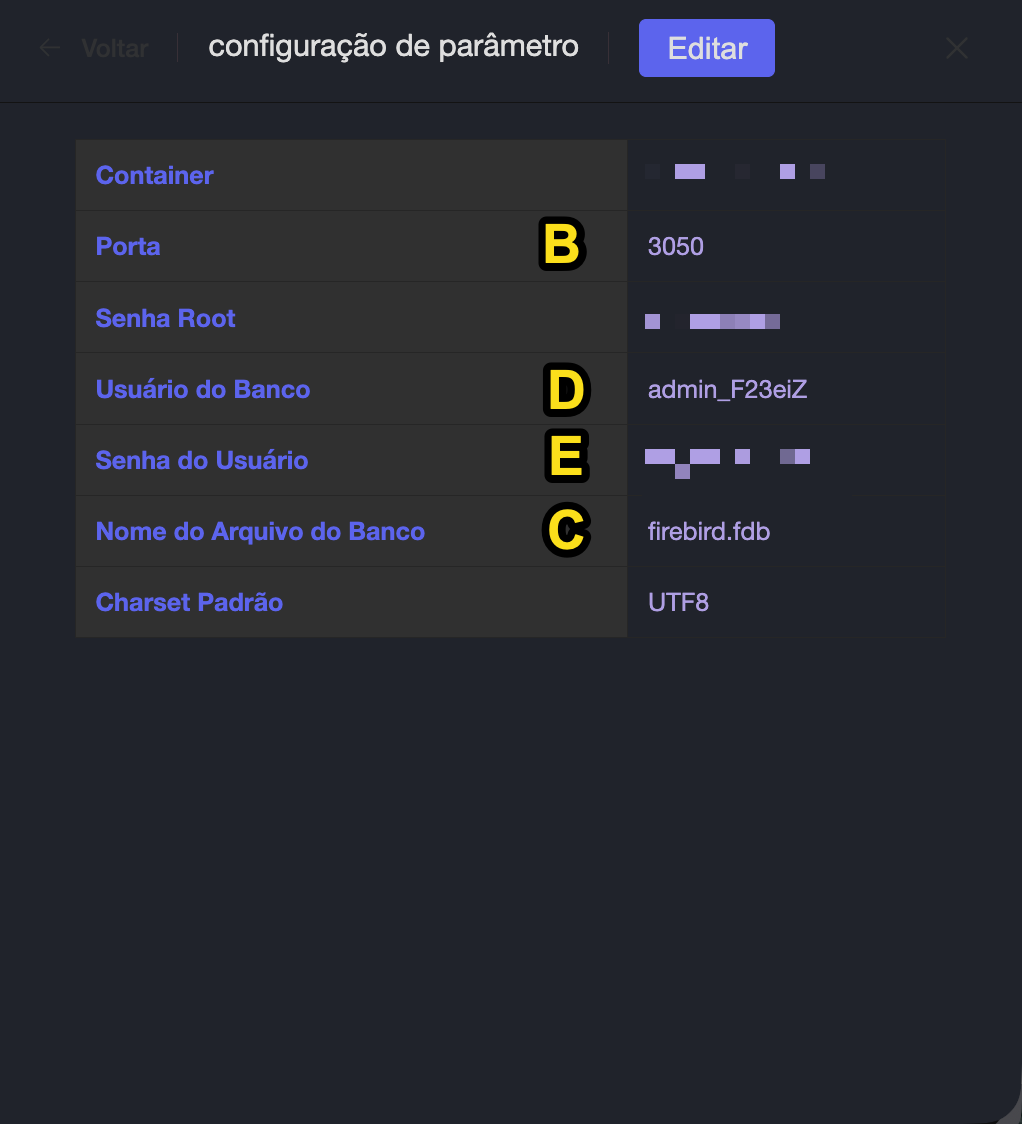
Task: Click the Porta label
Action: 128,246
